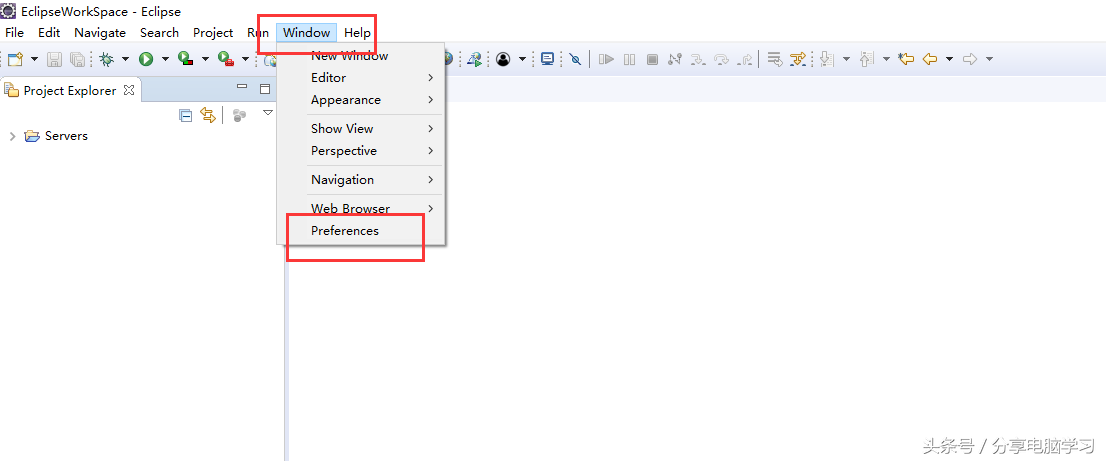Screen dimensions: 1106x461
Task: Click the Terminate stop icon
Action: pos(652,59)
